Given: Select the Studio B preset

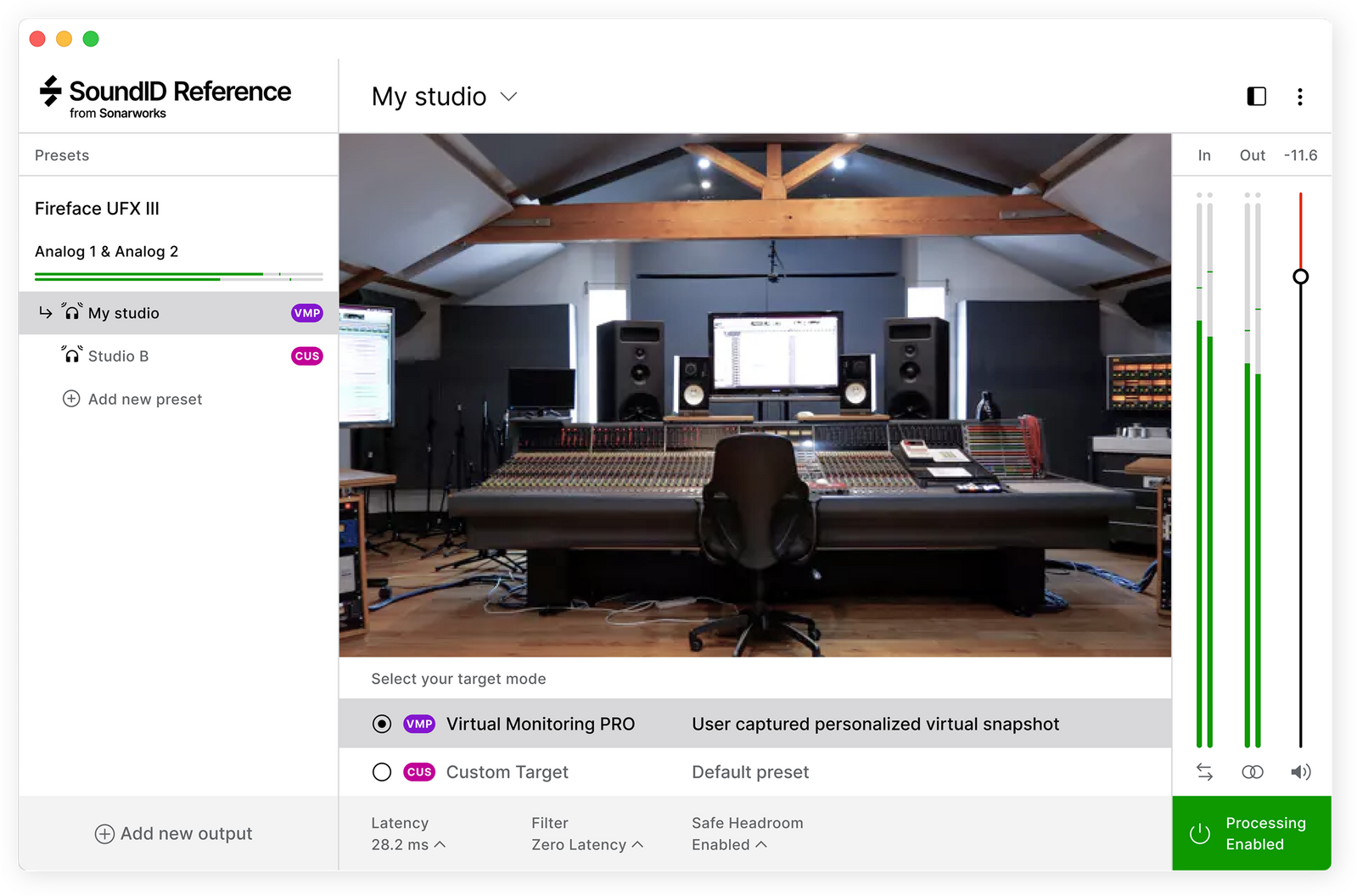Looking at the screenshot, I should click(119, 356).
